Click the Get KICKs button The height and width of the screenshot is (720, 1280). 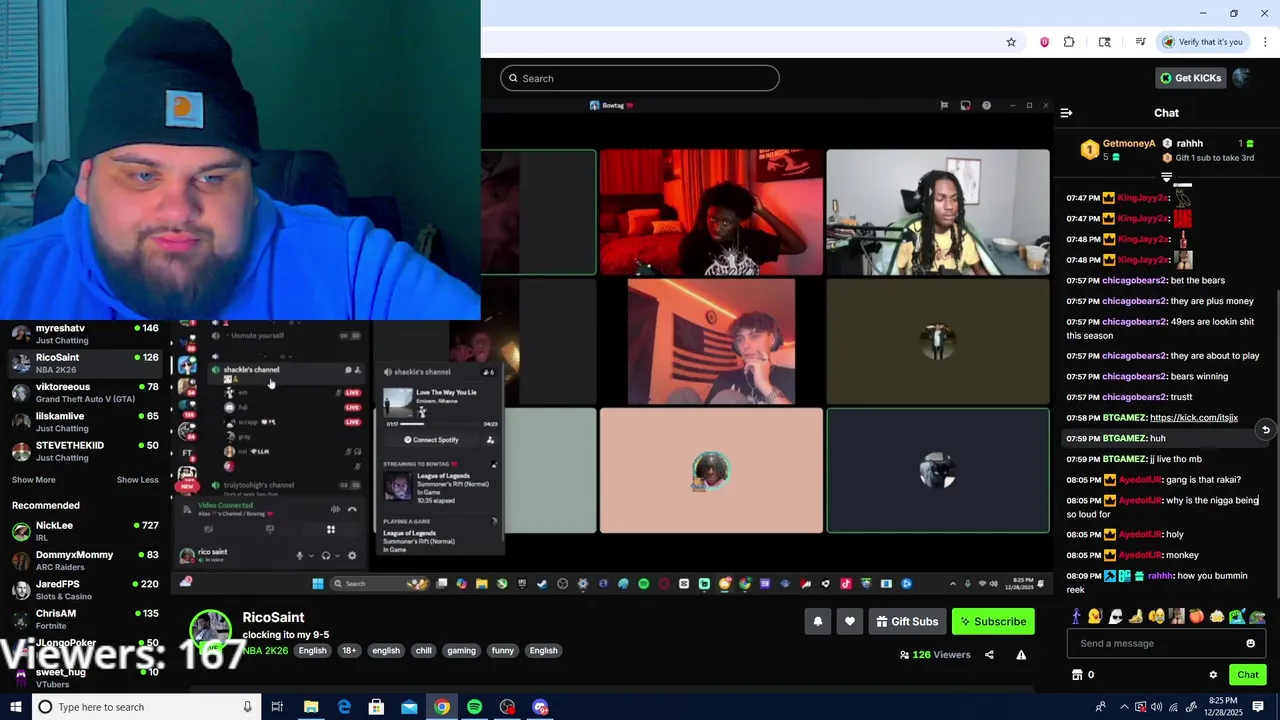1190,78
